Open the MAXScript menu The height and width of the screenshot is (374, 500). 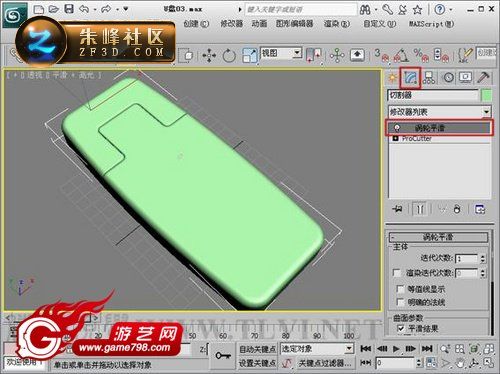(431, 24)
